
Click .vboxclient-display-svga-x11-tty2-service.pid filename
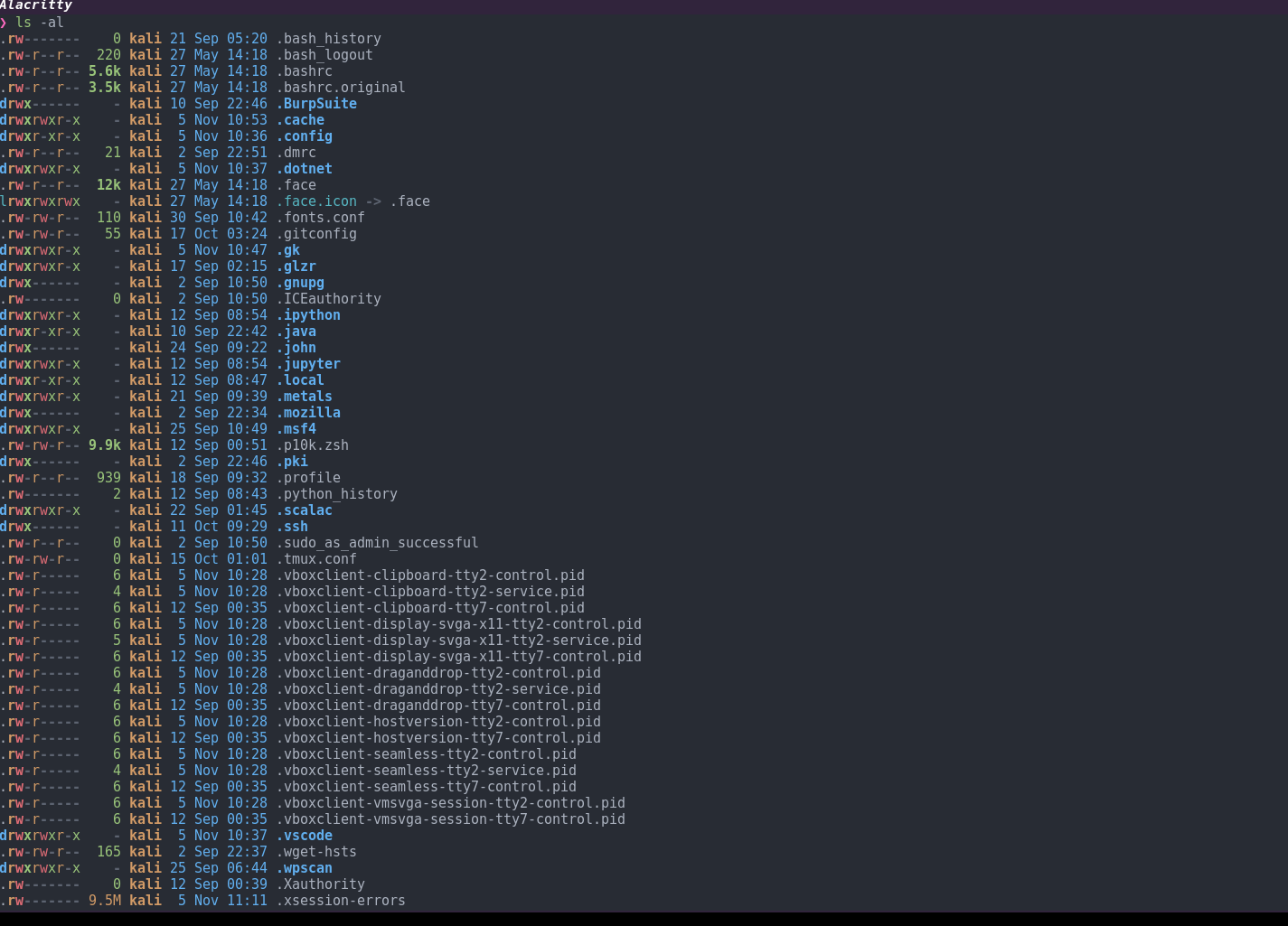[x=459, y=641]
